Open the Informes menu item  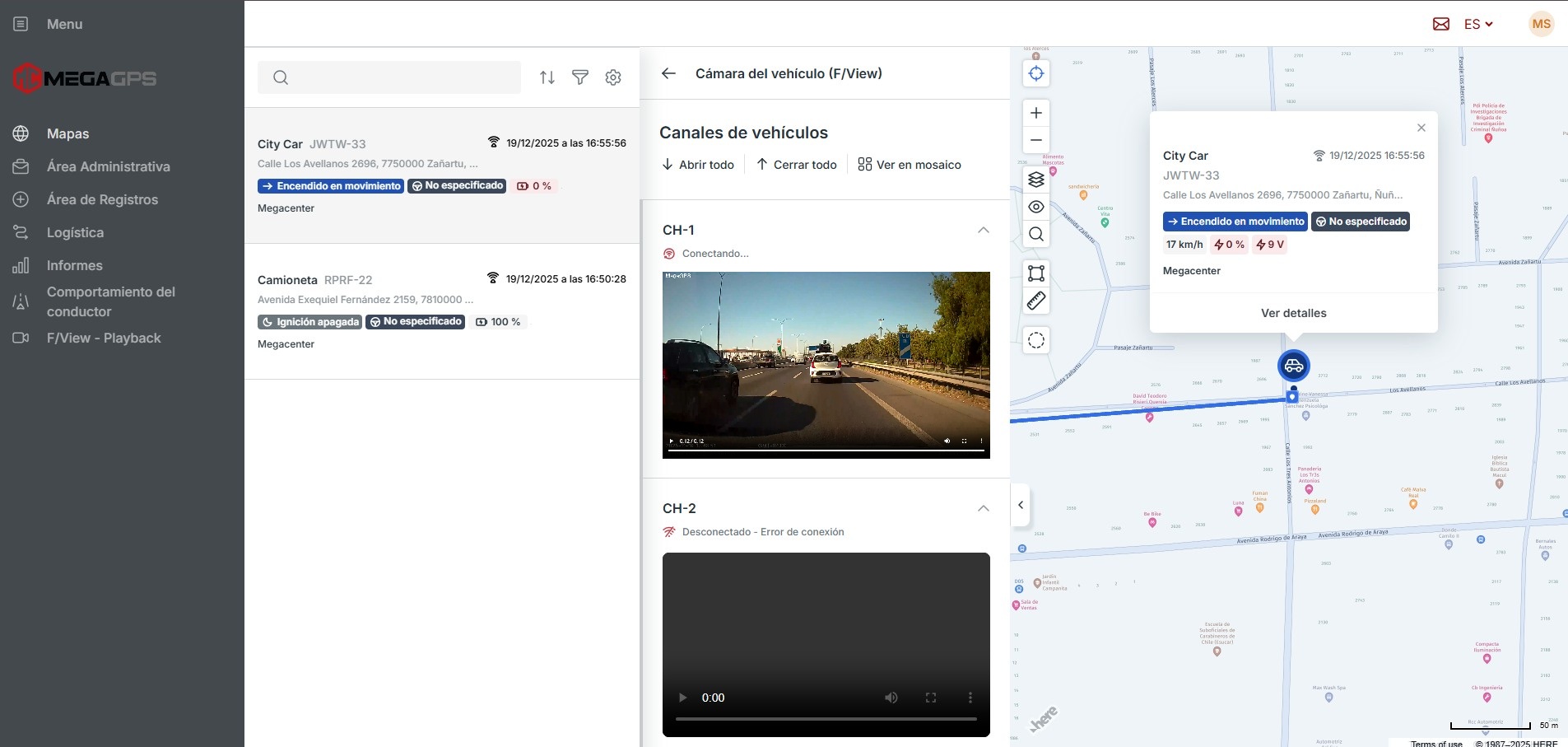click(75, 265)
